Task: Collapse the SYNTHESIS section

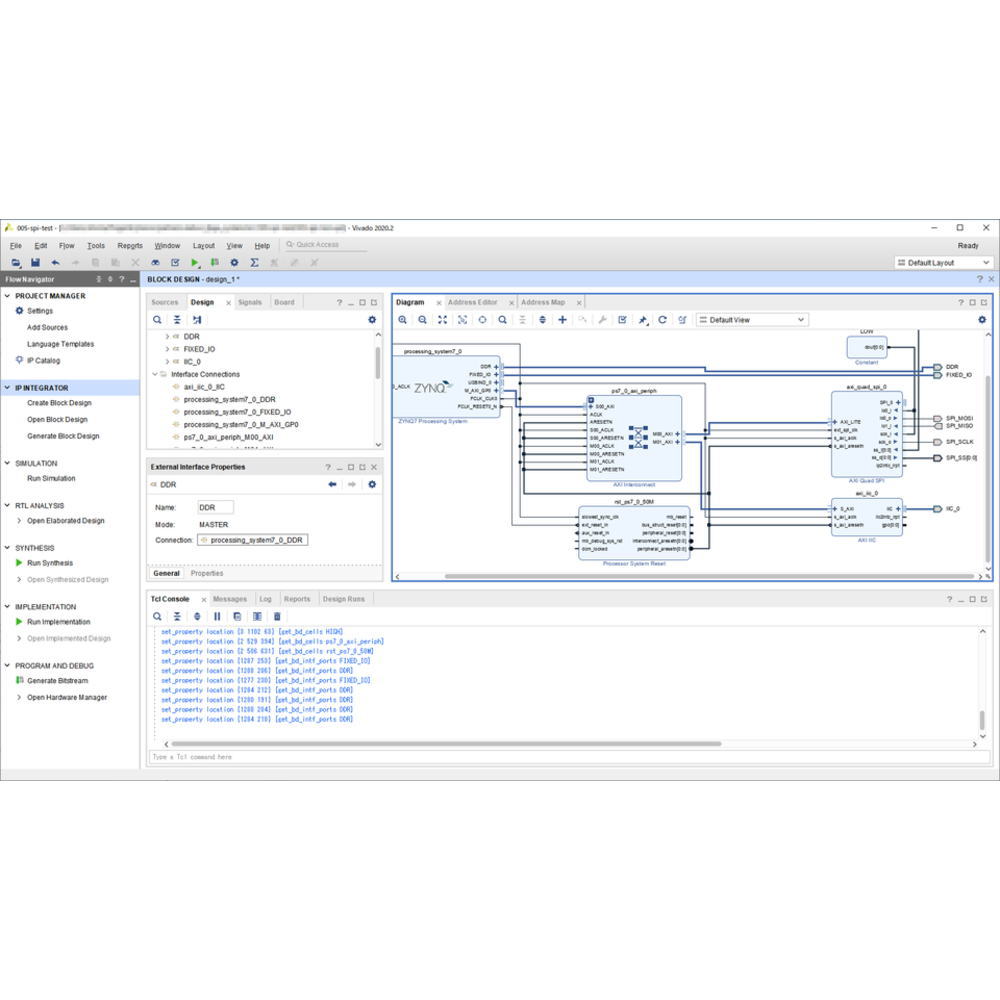Action: tap(7, 548)
